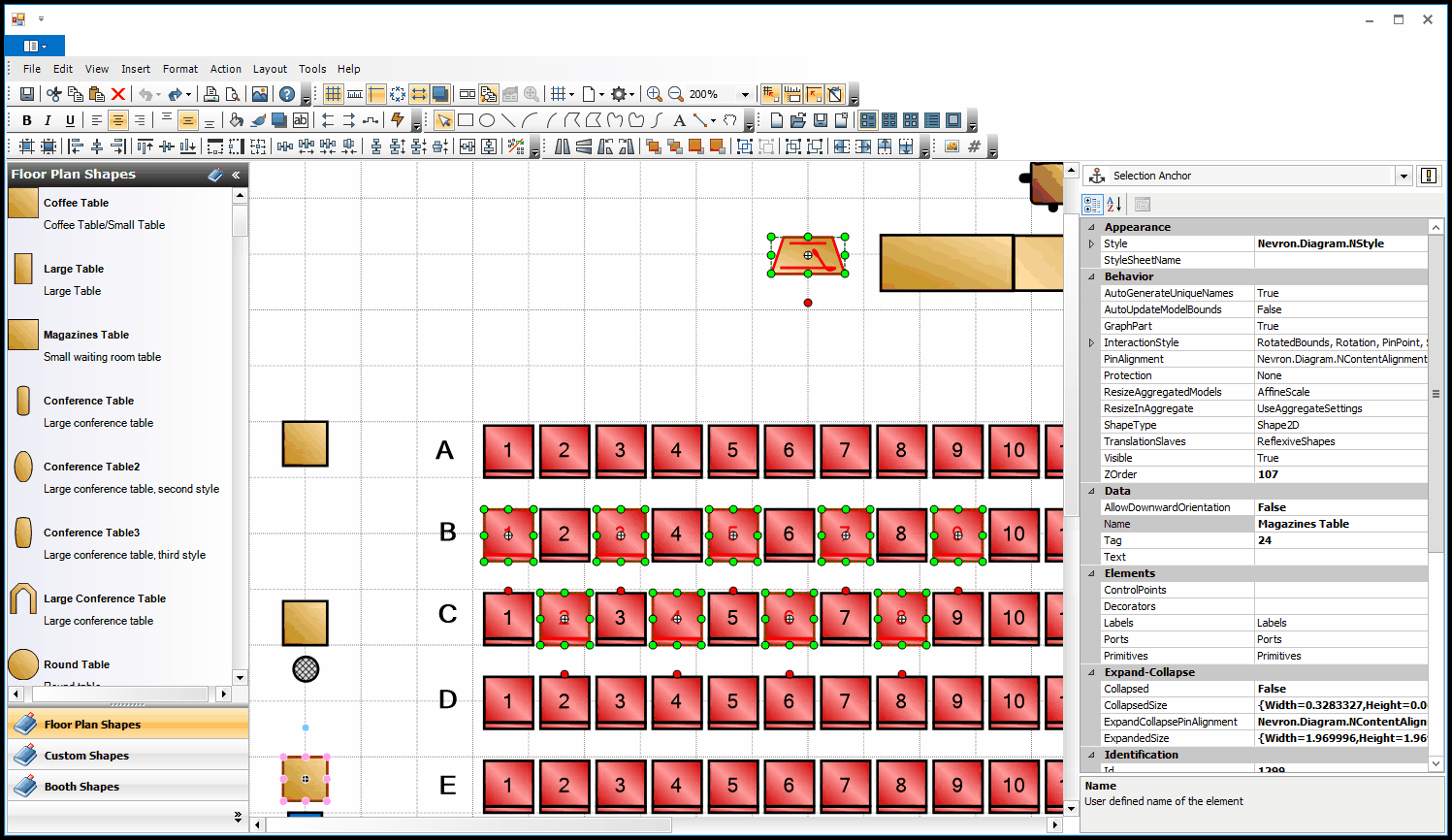Open the grid options dropdown arrow
Image resolution: width=1452 pixels, height=840 pixels.
[x=571, y=94]
